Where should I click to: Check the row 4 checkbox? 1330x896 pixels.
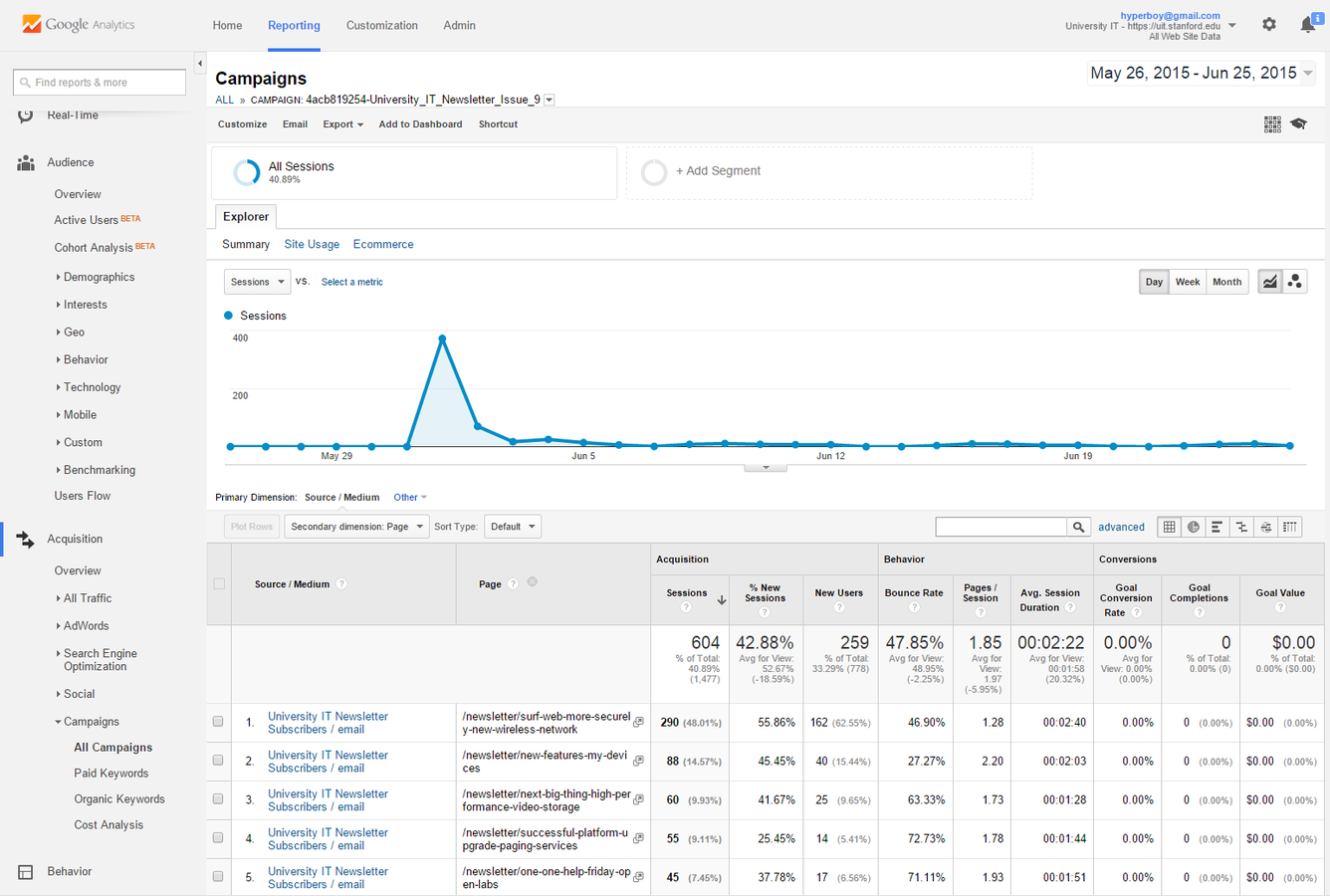[x=218, y=838]
